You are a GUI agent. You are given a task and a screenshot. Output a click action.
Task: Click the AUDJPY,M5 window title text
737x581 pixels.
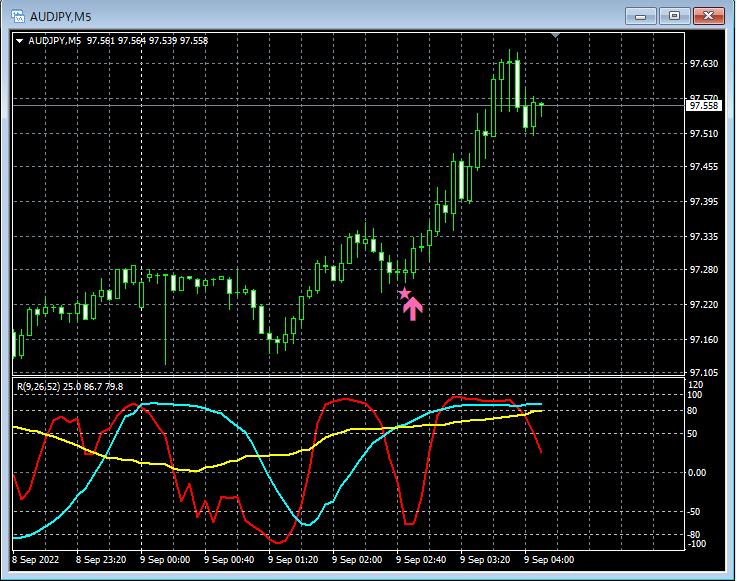point(61,17)
